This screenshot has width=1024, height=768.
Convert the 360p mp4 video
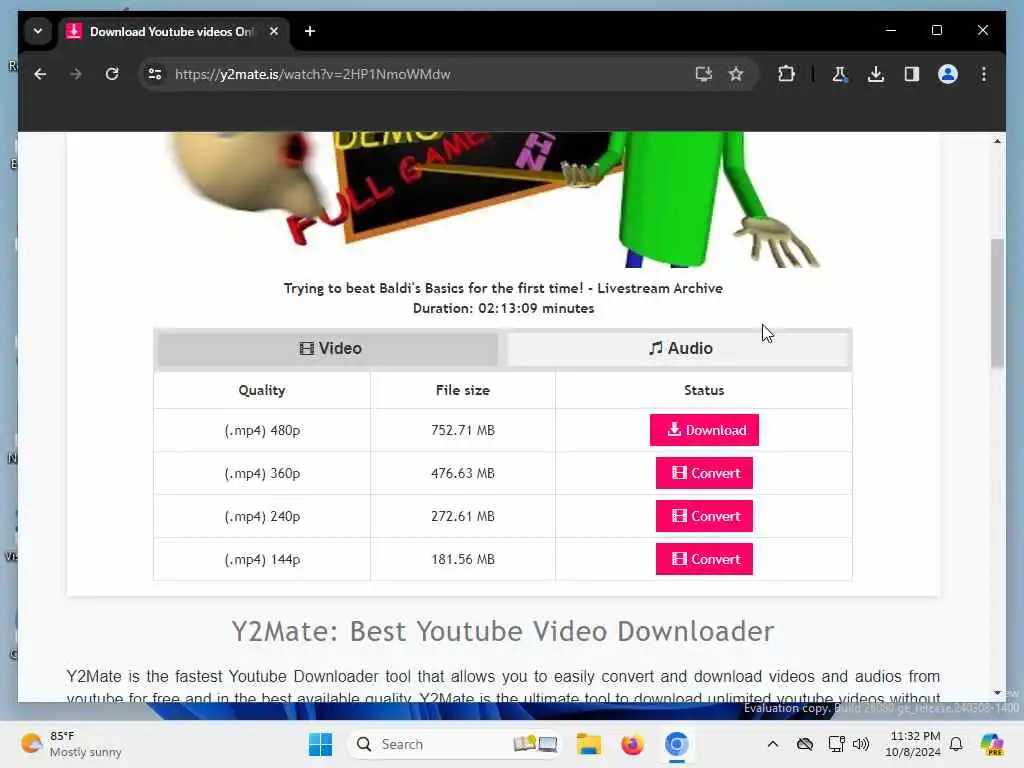[x=704, y=473]
